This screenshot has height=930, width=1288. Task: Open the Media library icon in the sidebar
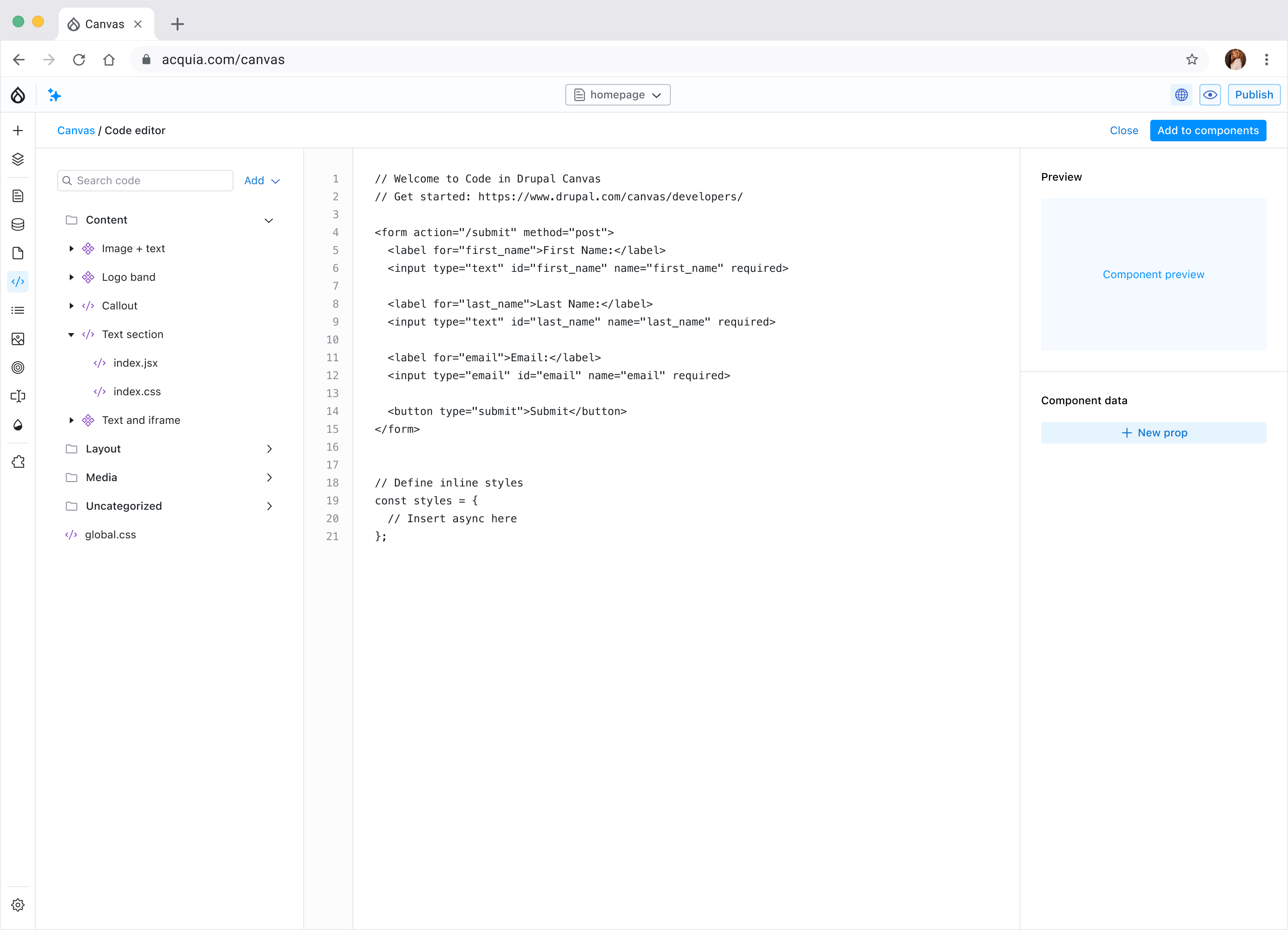tap(17, 339)
